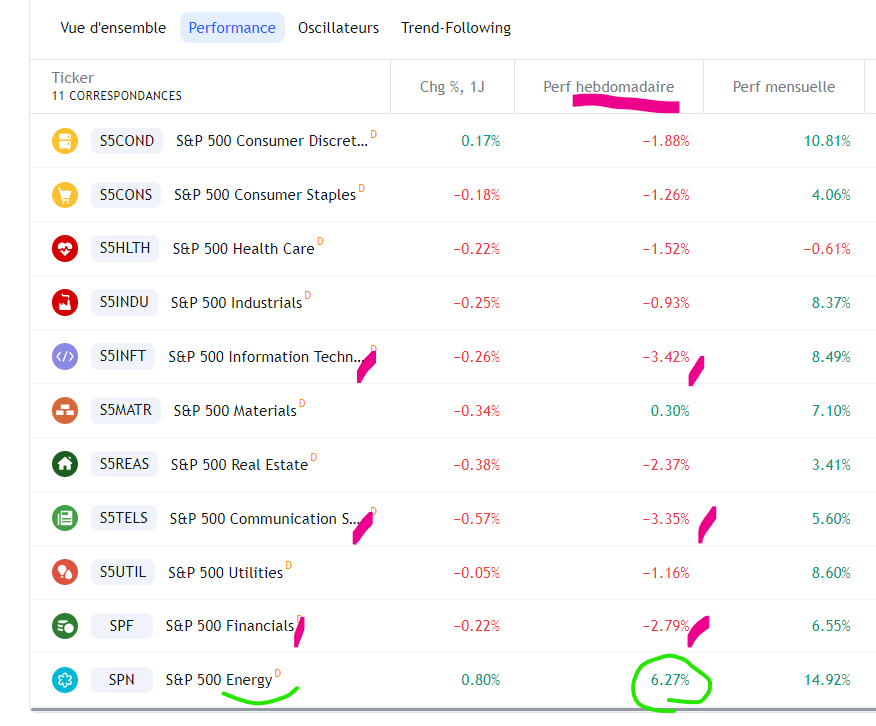Click the Ticker column header
The height and width of the screenshot is (726, 876).
coord(73,78)
